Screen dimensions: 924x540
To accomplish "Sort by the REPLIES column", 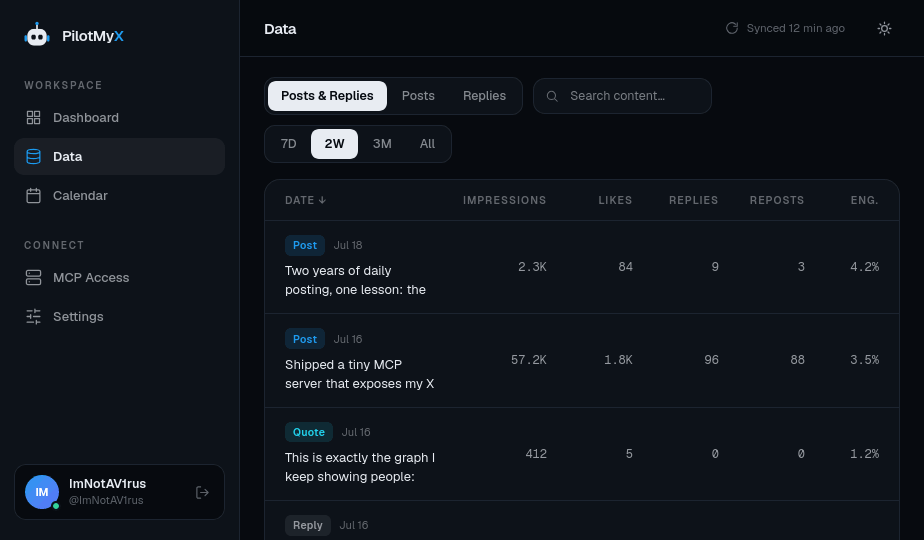I will point(694,200).
